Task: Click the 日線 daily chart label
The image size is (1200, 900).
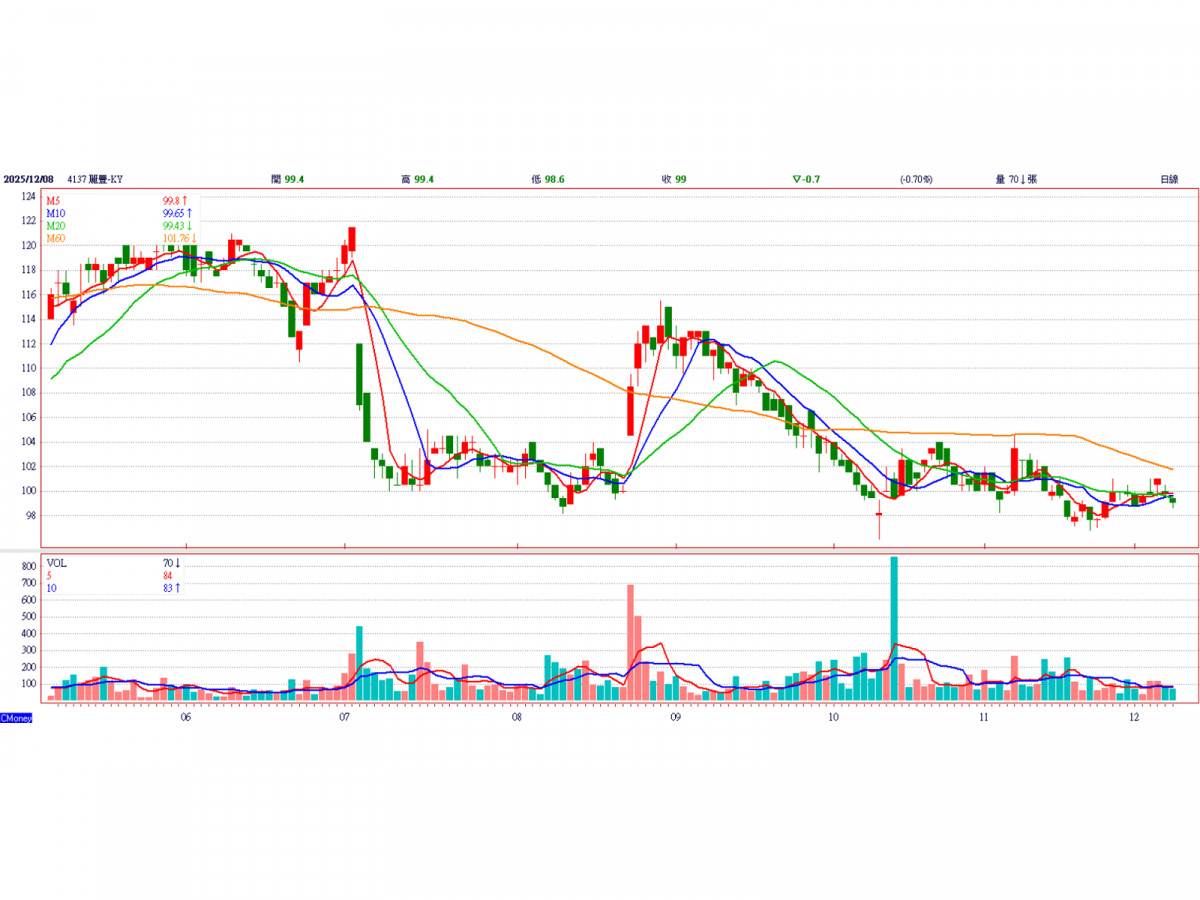Action: click(1168, 179)
